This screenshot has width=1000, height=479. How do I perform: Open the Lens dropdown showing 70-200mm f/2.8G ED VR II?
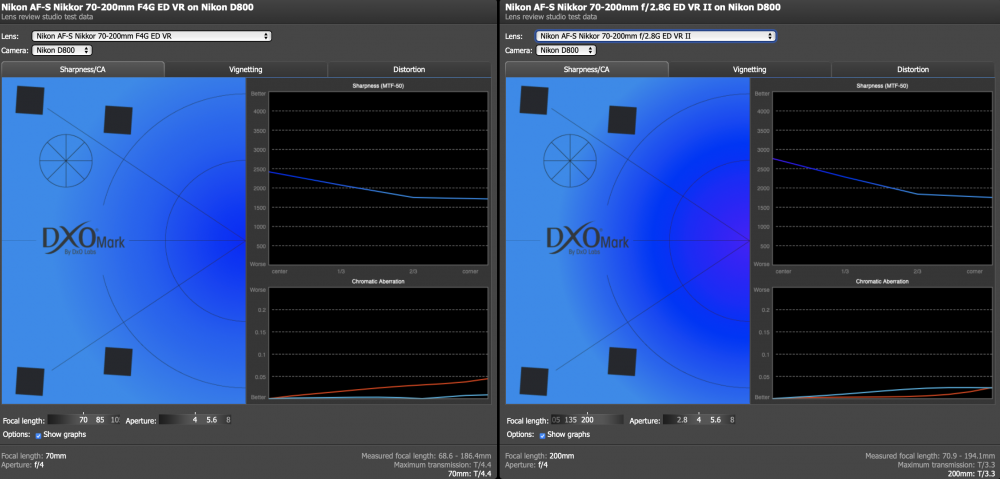(x=656, y=36)
